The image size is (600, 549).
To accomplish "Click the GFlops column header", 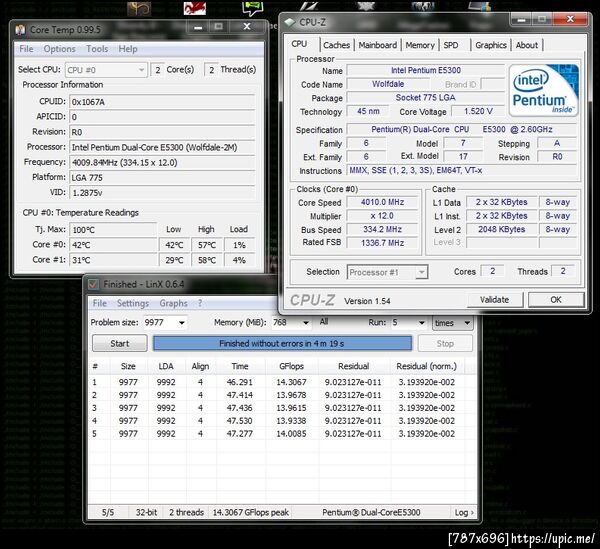I will pos(291,367).
